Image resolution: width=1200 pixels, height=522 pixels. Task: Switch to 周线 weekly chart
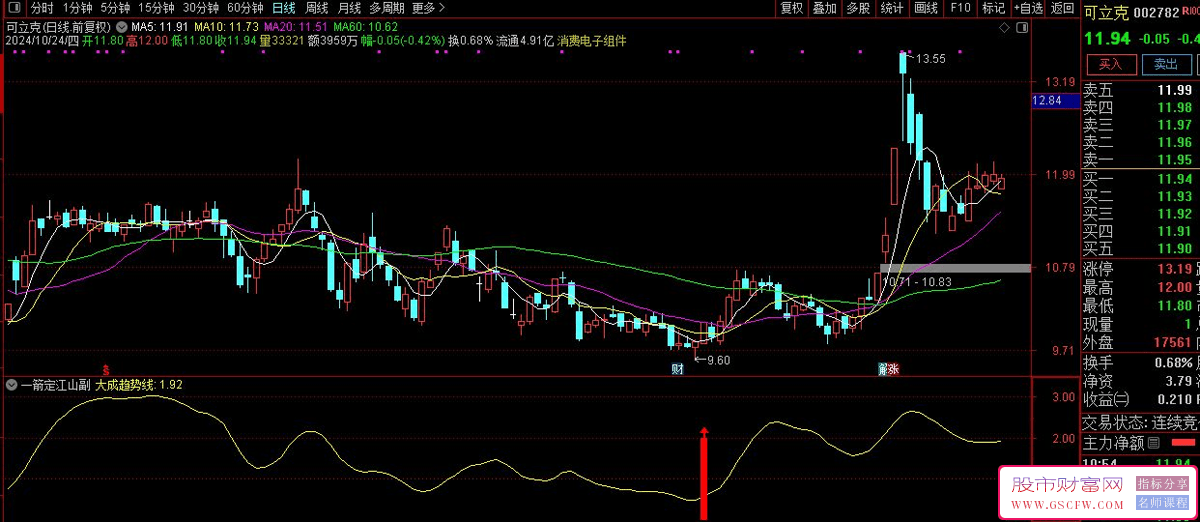click(316, 8)
